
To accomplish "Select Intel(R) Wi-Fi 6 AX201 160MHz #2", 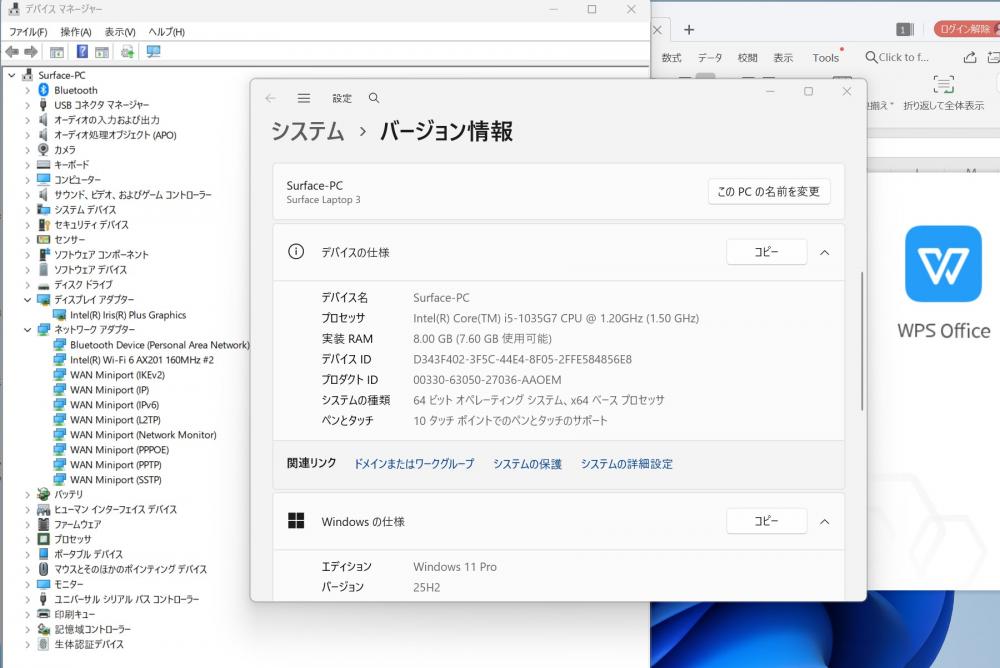I will 142,360.
